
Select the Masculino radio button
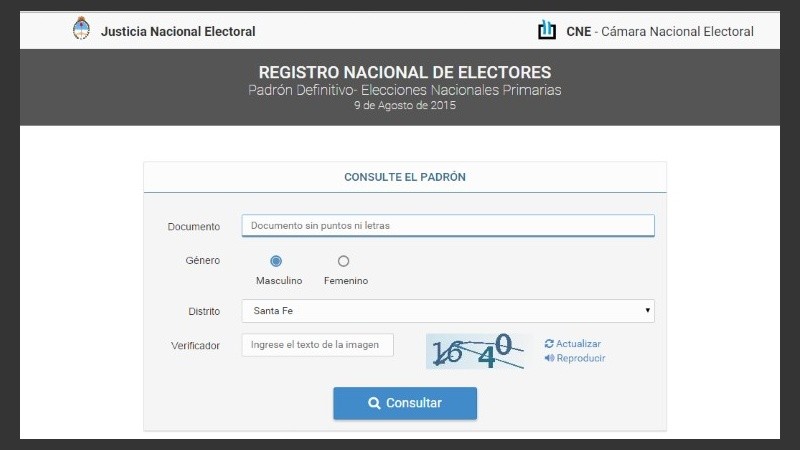276,261
